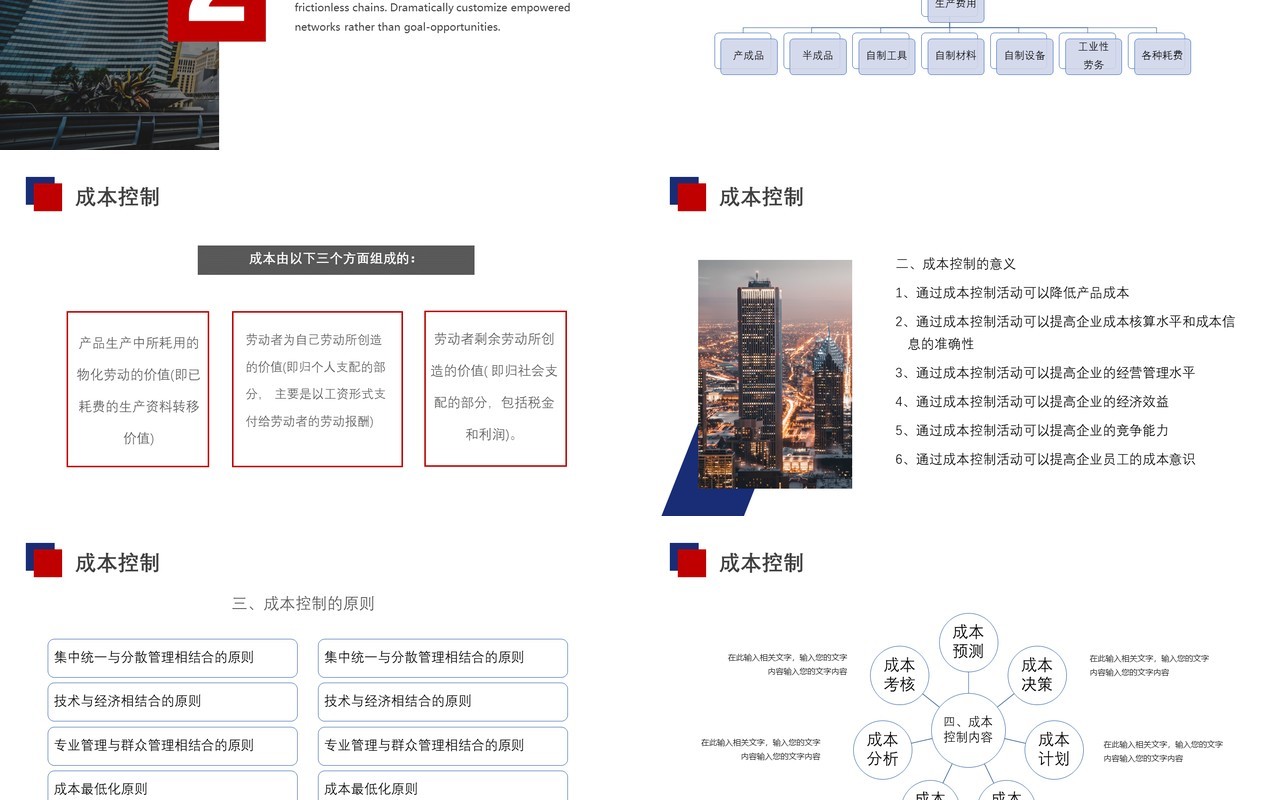Click the 成本决策 circle
Image resolution: width=1280 pixels, height=800 pixels.
[x=1037, y=675]
